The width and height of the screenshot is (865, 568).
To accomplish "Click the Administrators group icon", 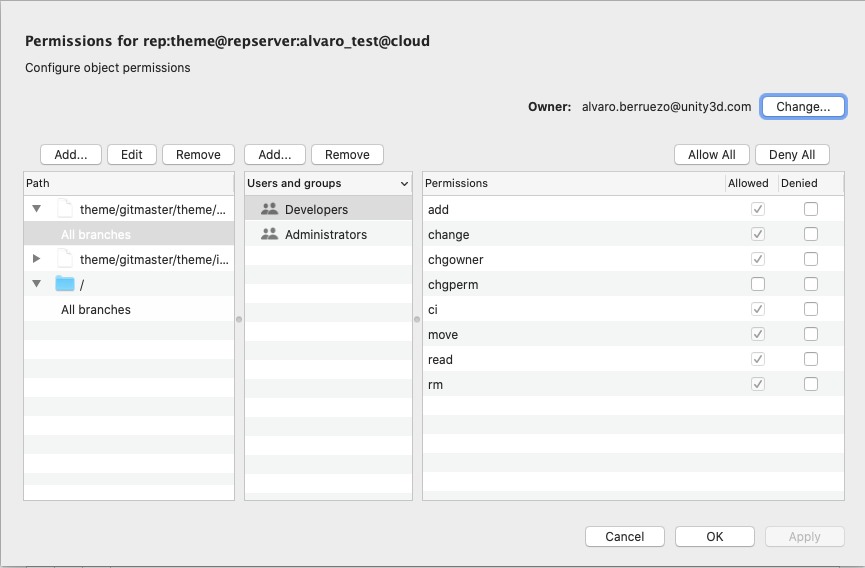I will [269, 234].
